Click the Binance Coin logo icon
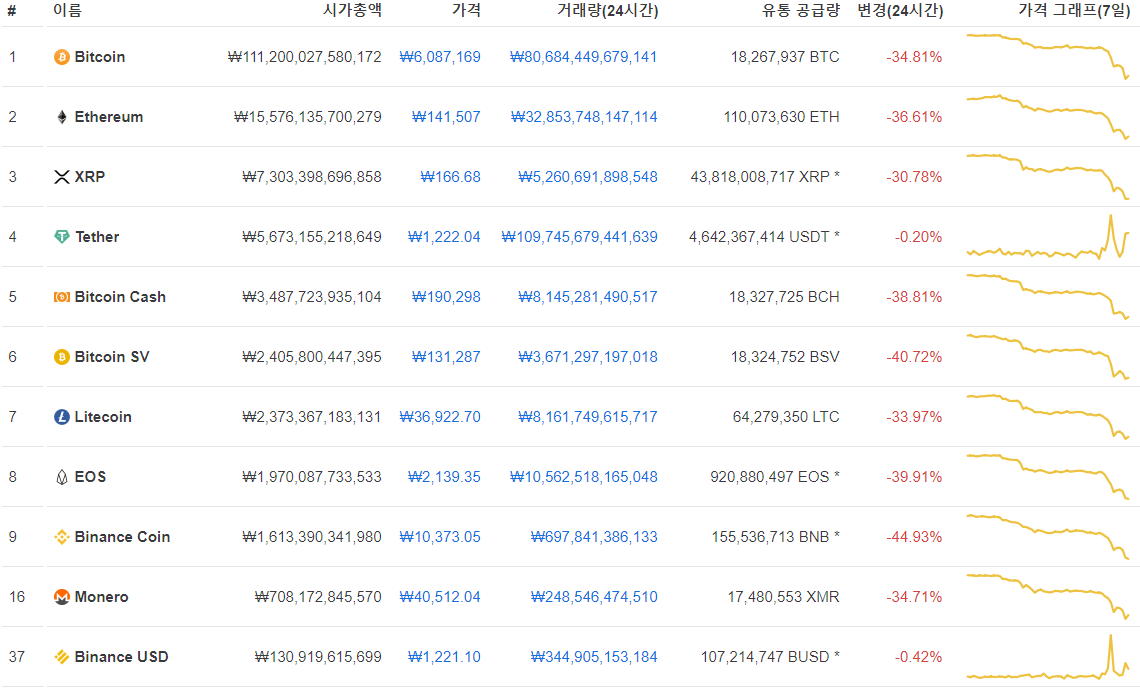 click(62, 537)
